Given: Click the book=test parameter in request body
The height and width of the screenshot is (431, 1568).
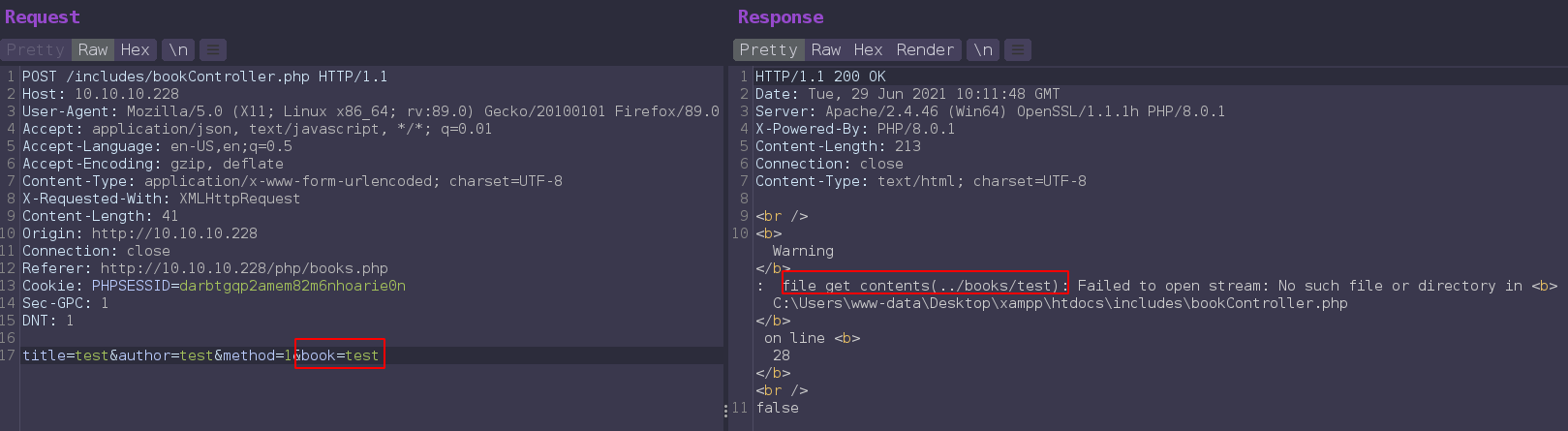Looking at the screenshot, I should 339,355.
